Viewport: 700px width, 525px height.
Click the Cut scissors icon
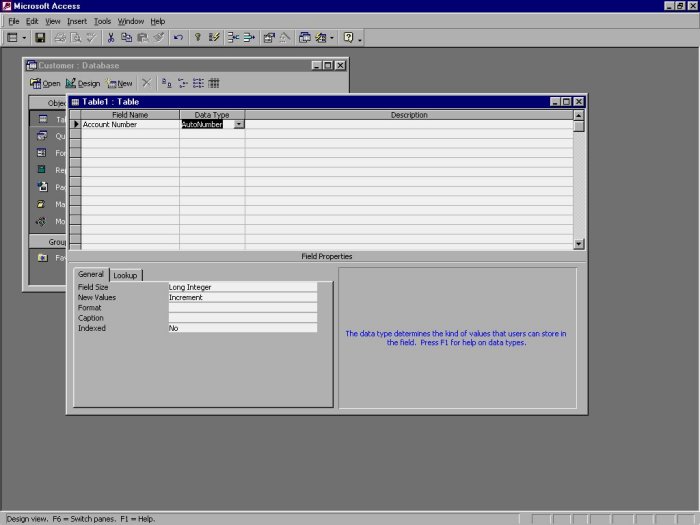pos(111,37)
